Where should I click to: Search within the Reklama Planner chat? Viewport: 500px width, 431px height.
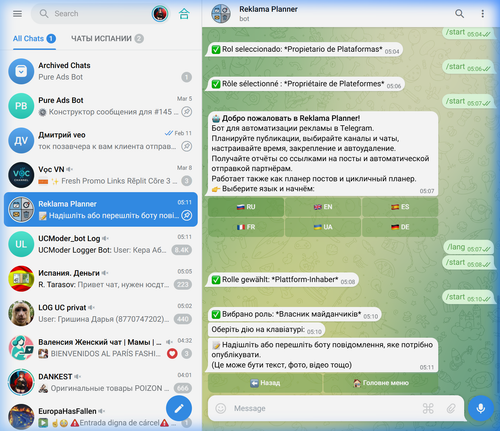(459, 14)
